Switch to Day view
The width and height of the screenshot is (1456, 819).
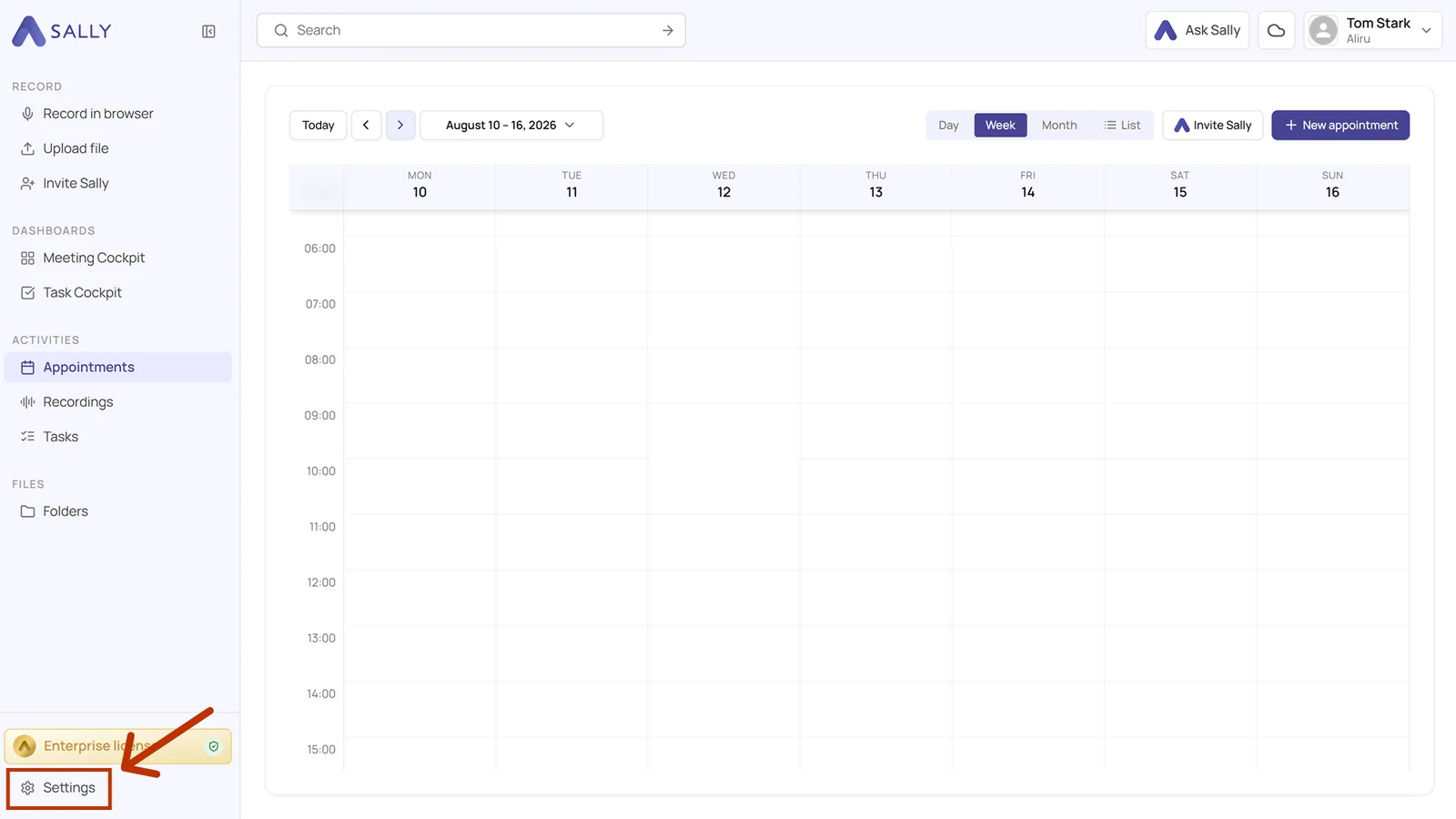tap(948, 126)
